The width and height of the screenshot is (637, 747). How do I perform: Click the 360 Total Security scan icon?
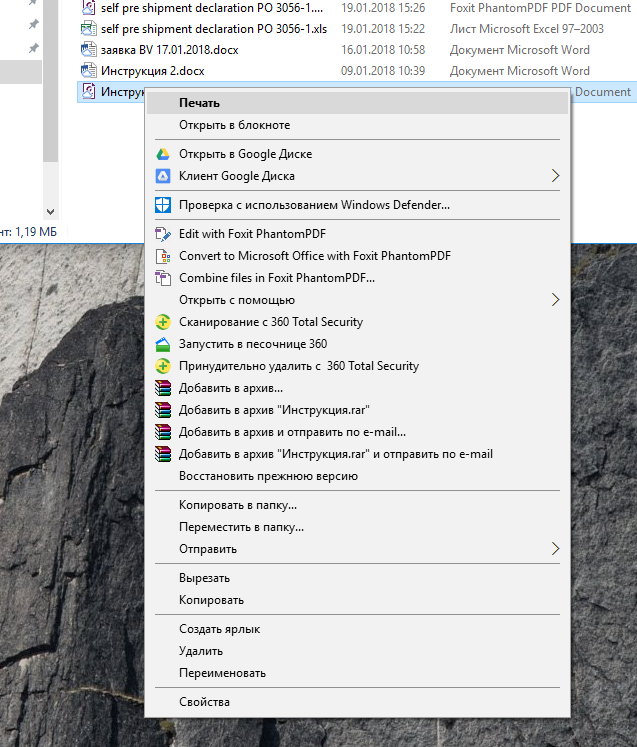[x=163, y=322]
